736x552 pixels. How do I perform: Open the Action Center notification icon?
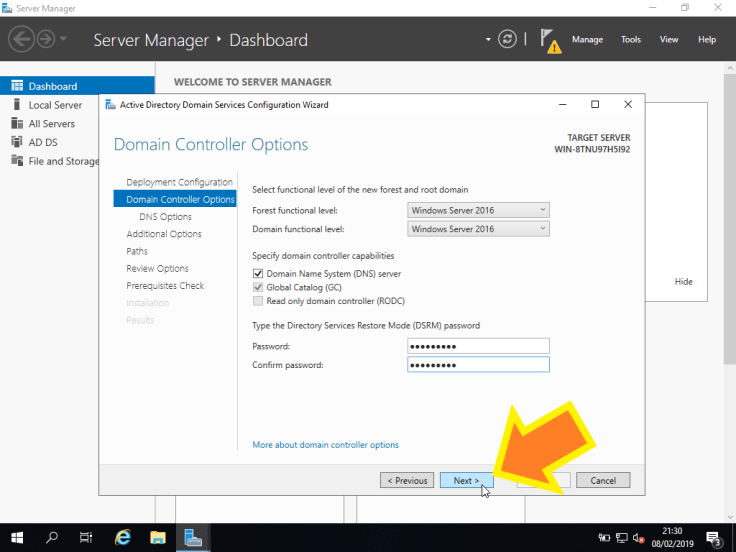(713, 537)
